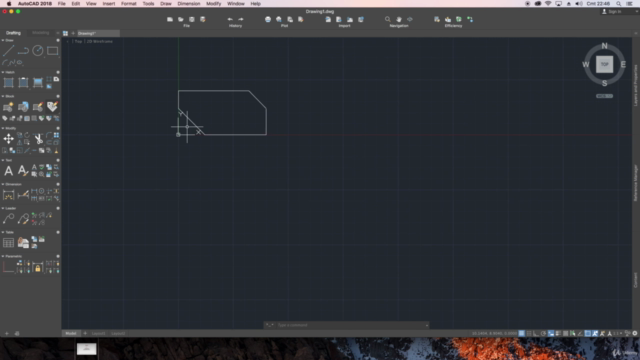Collapse the Hatch panel section
The image size is (640, 360).
click(x=3, y=72)
